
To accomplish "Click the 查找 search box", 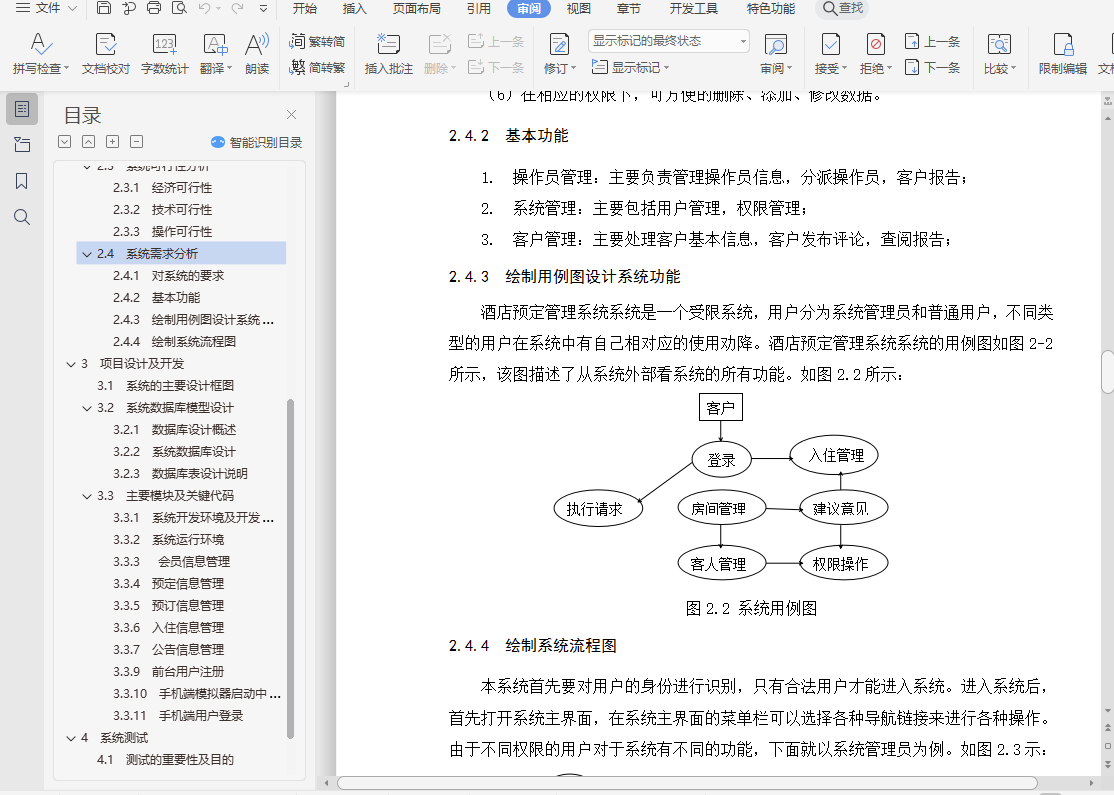I will pyautogui.click(x=843, y=9).
